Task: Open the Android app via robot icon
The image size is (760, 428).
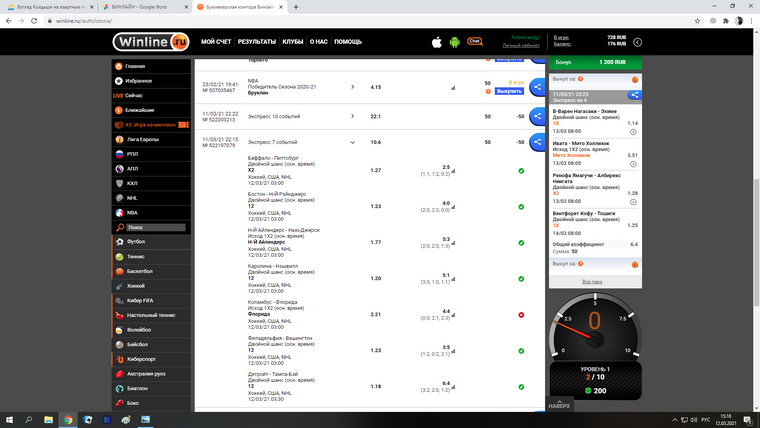Action: (x=454, y=42)
